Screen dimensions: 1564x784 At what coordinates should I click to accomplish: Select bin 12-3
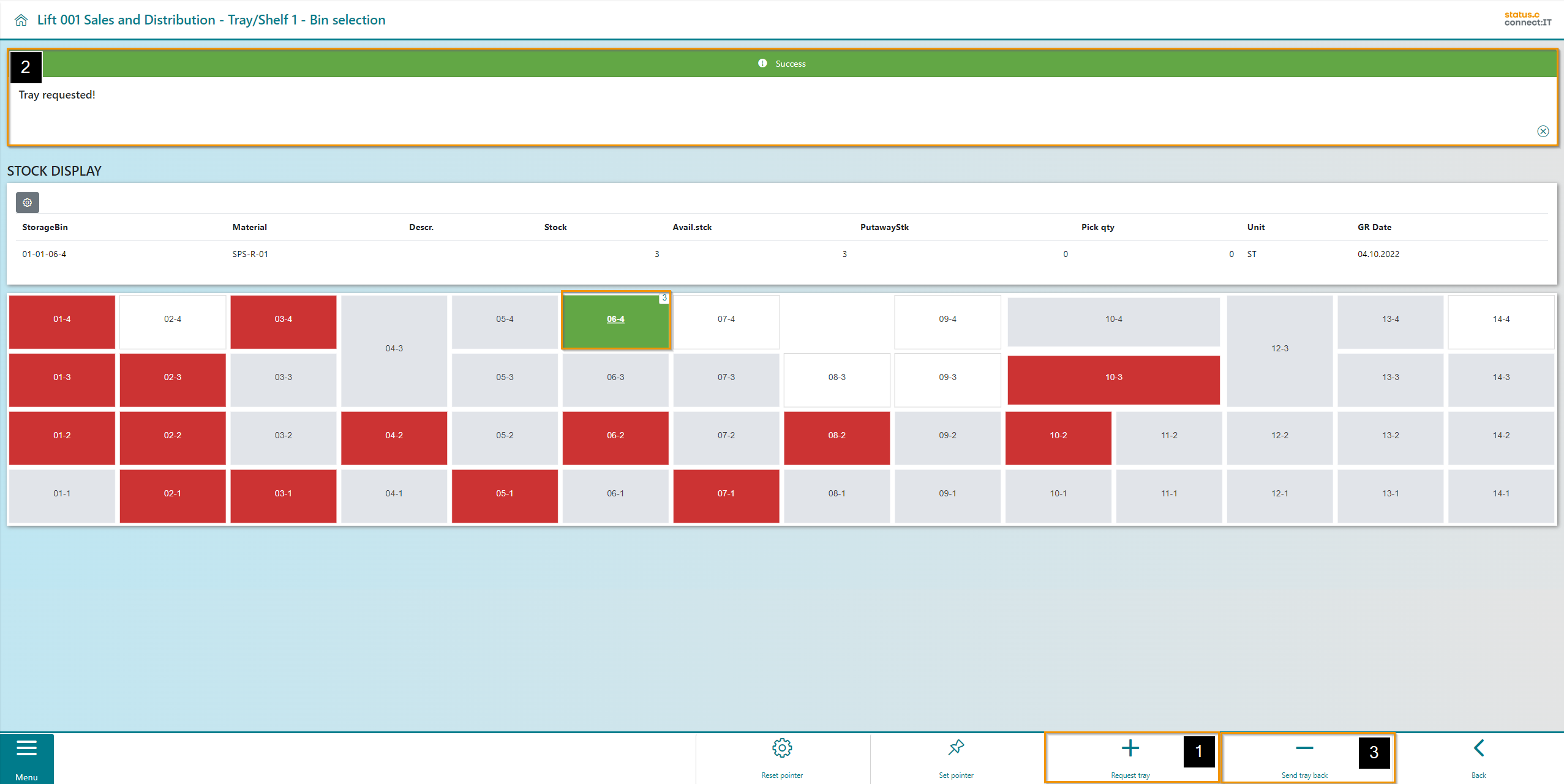pyautogui.click(x=1279, y=349)
